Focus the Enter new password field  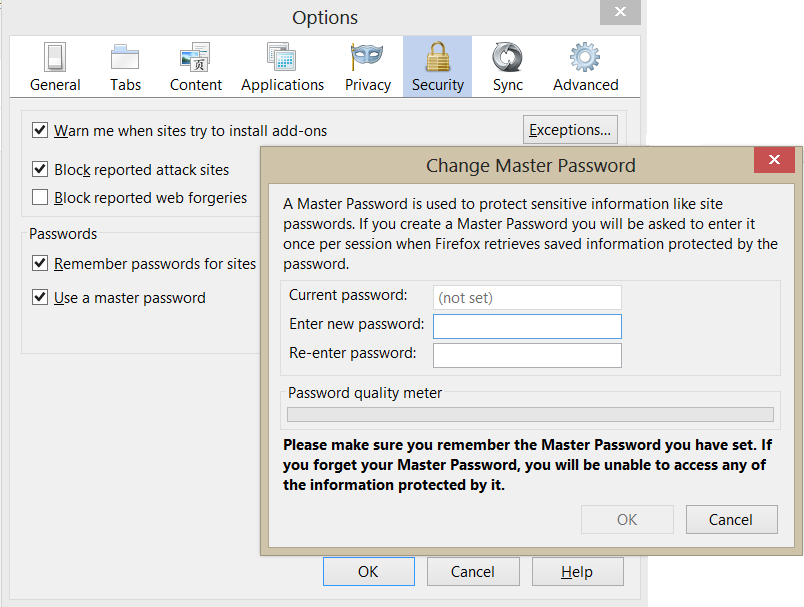(x=527, y=326)
